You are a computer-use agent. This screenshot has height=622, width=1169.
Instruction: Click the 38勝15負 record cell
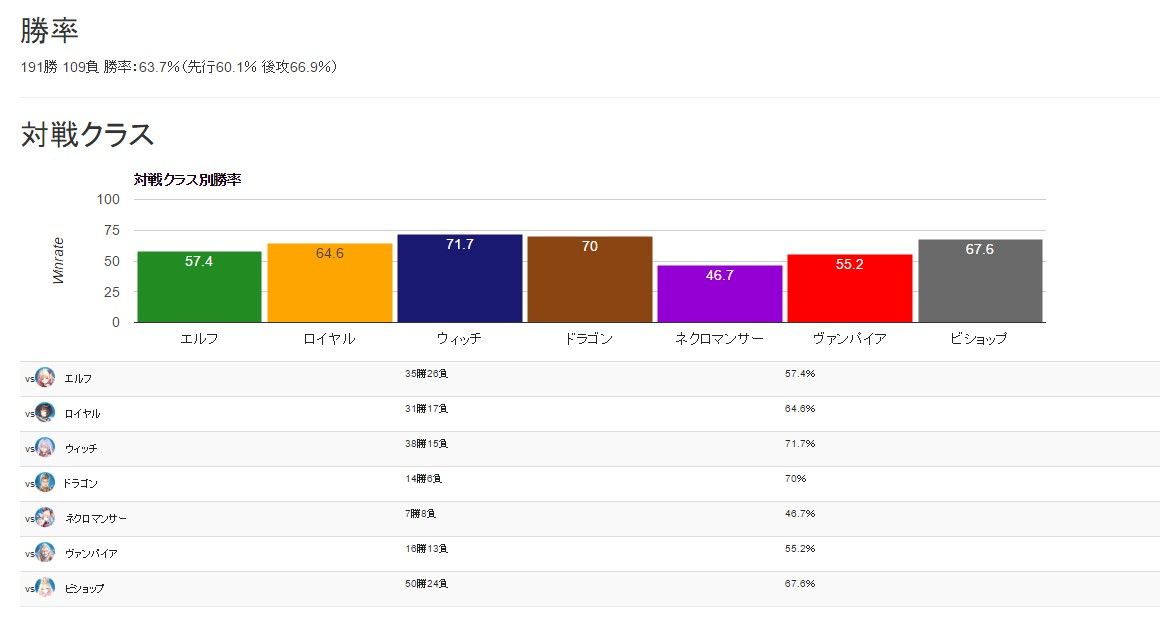pos(426,444)
